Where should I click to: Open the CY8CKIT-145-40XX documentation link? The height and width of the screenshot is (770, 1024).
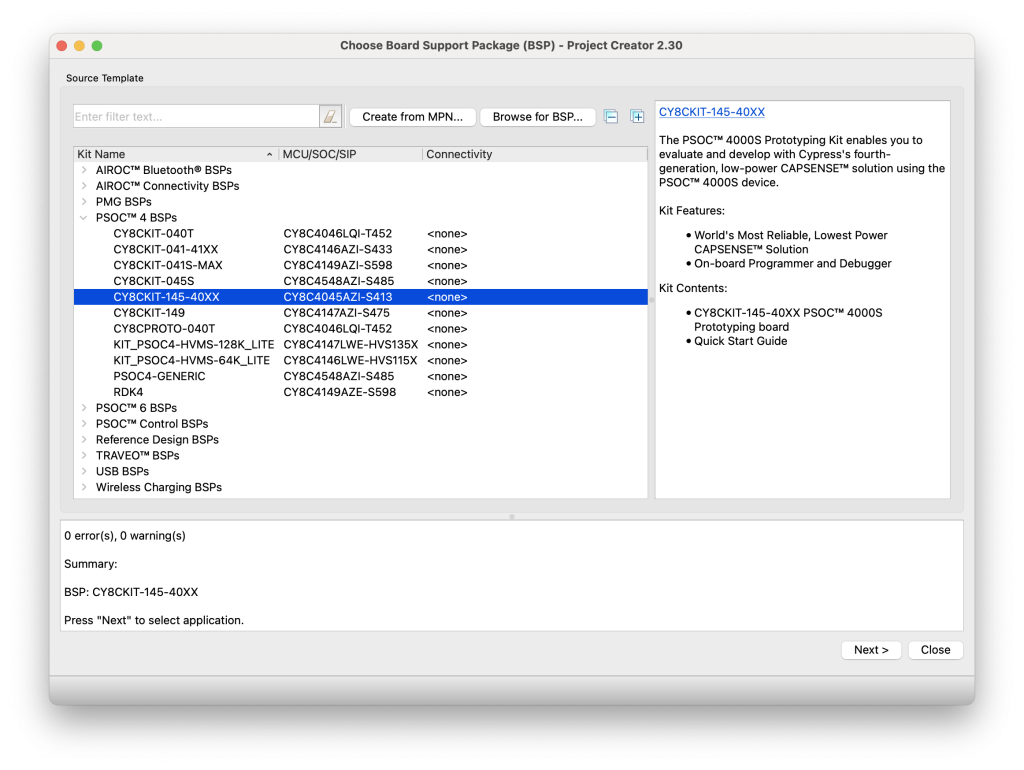[712, 112]
